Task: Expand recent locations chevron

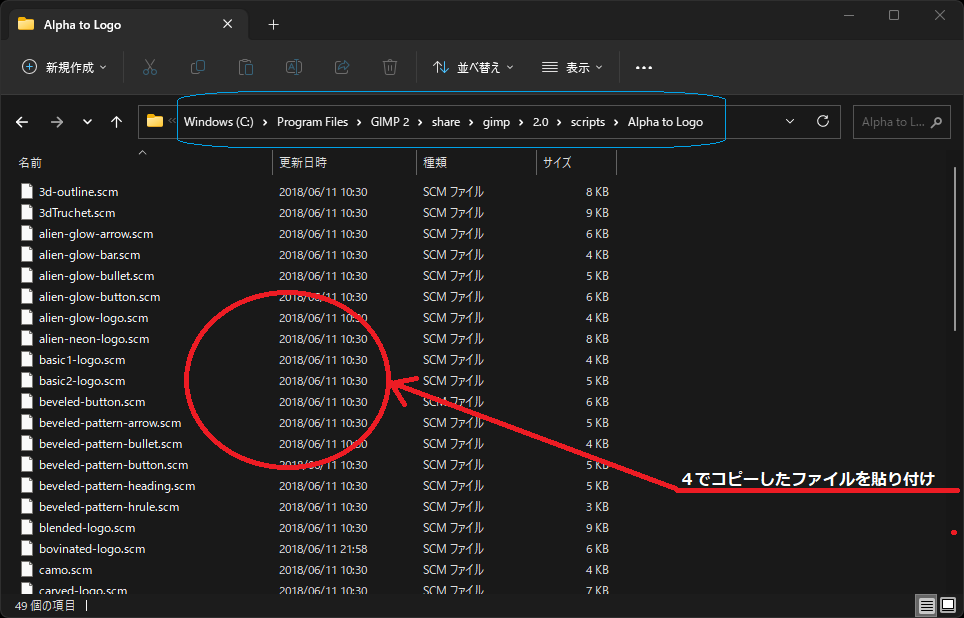Action: [87, 122]
